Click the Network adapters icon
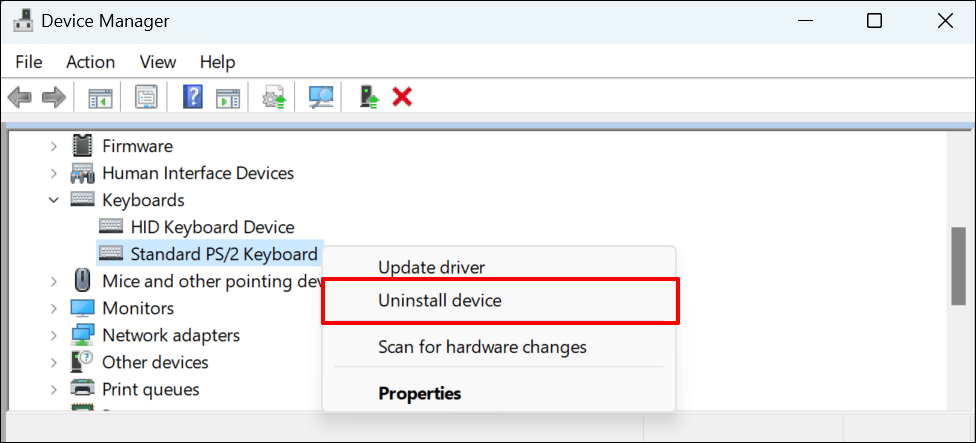 click(x=82, y=335)
